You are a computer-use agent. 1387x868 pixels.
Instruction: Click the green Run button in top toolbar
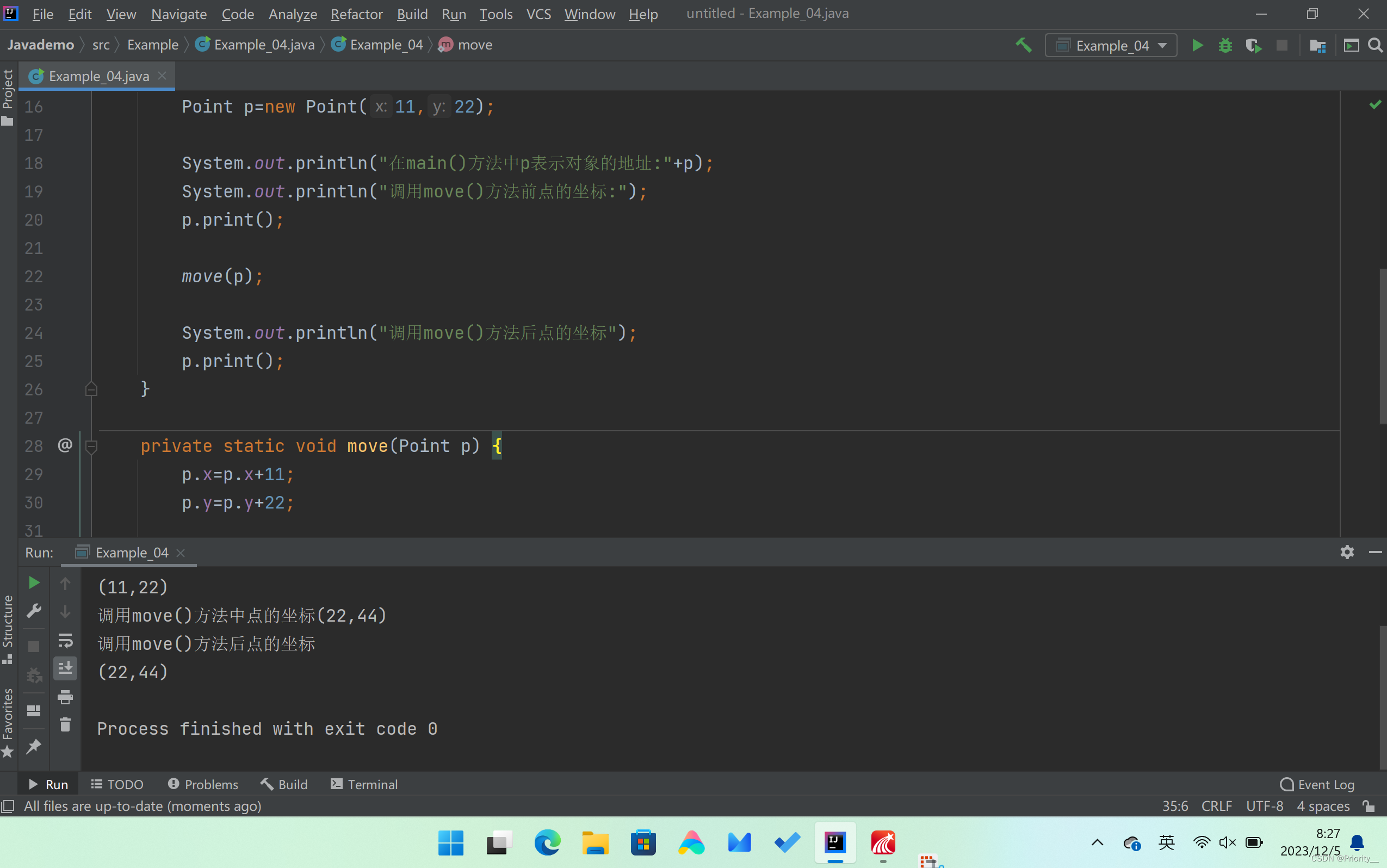coord(1197,45)
